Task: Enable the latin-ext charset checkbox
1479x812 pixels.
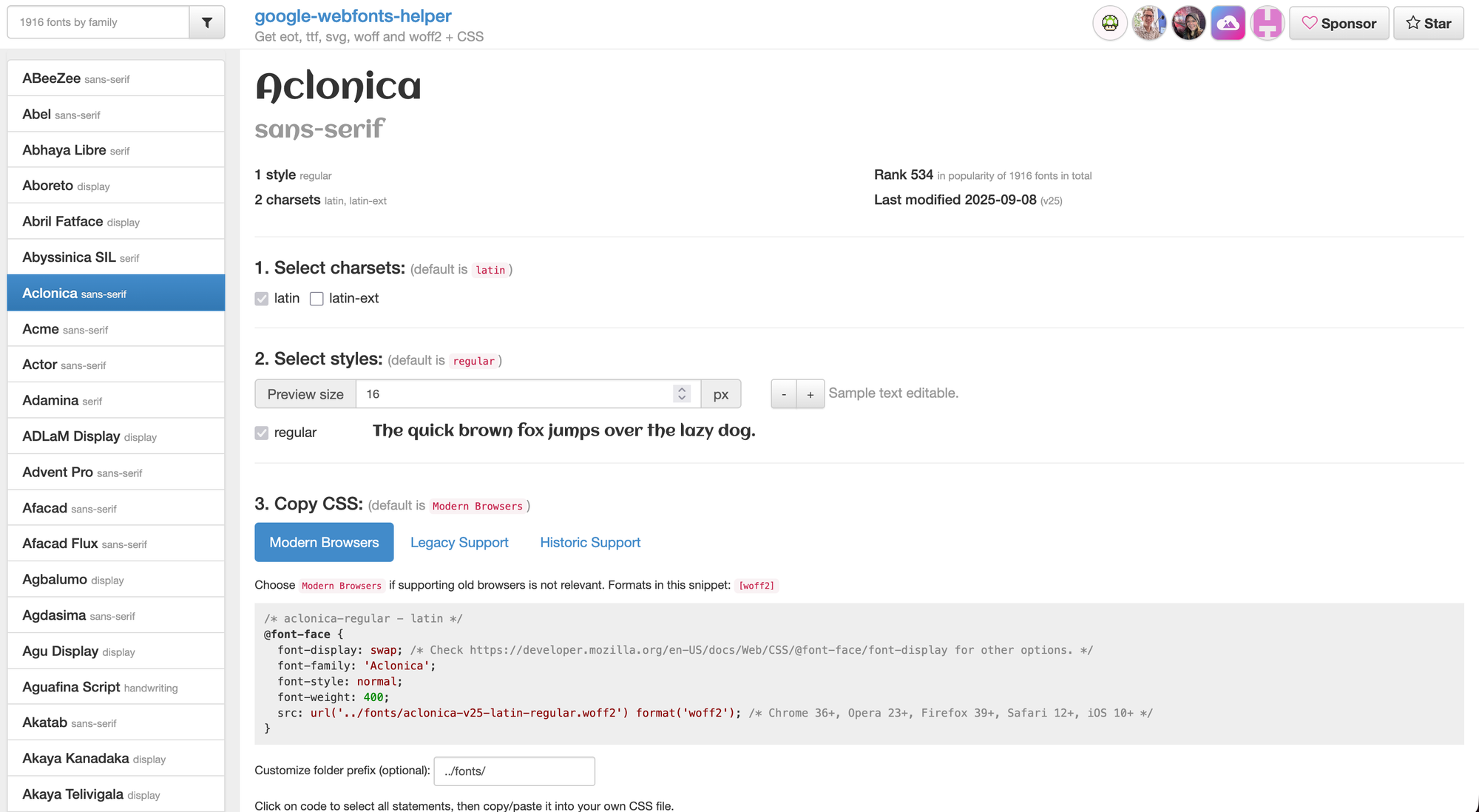Action: (x=317, y=299)
